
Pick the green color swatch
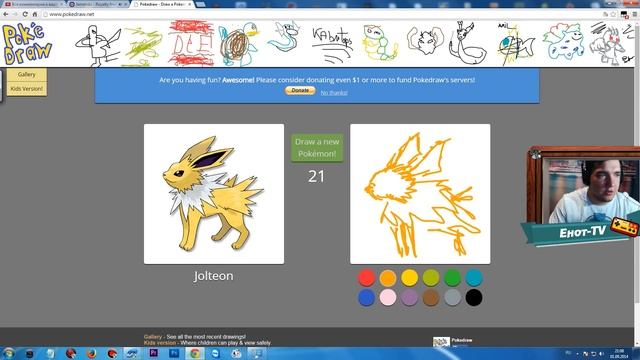coord(452,278)
